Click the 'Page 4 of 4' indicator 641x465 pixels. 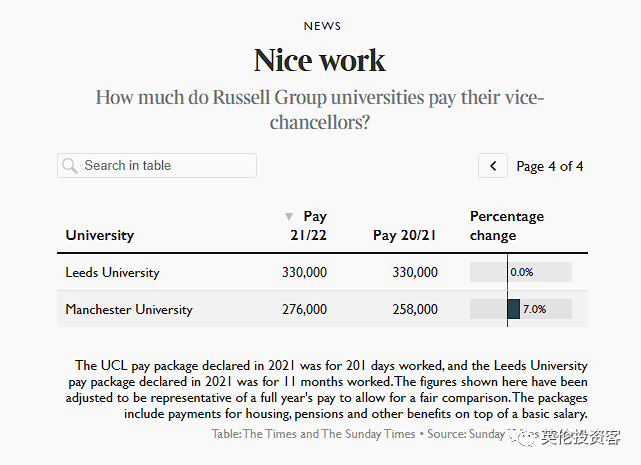549,166
